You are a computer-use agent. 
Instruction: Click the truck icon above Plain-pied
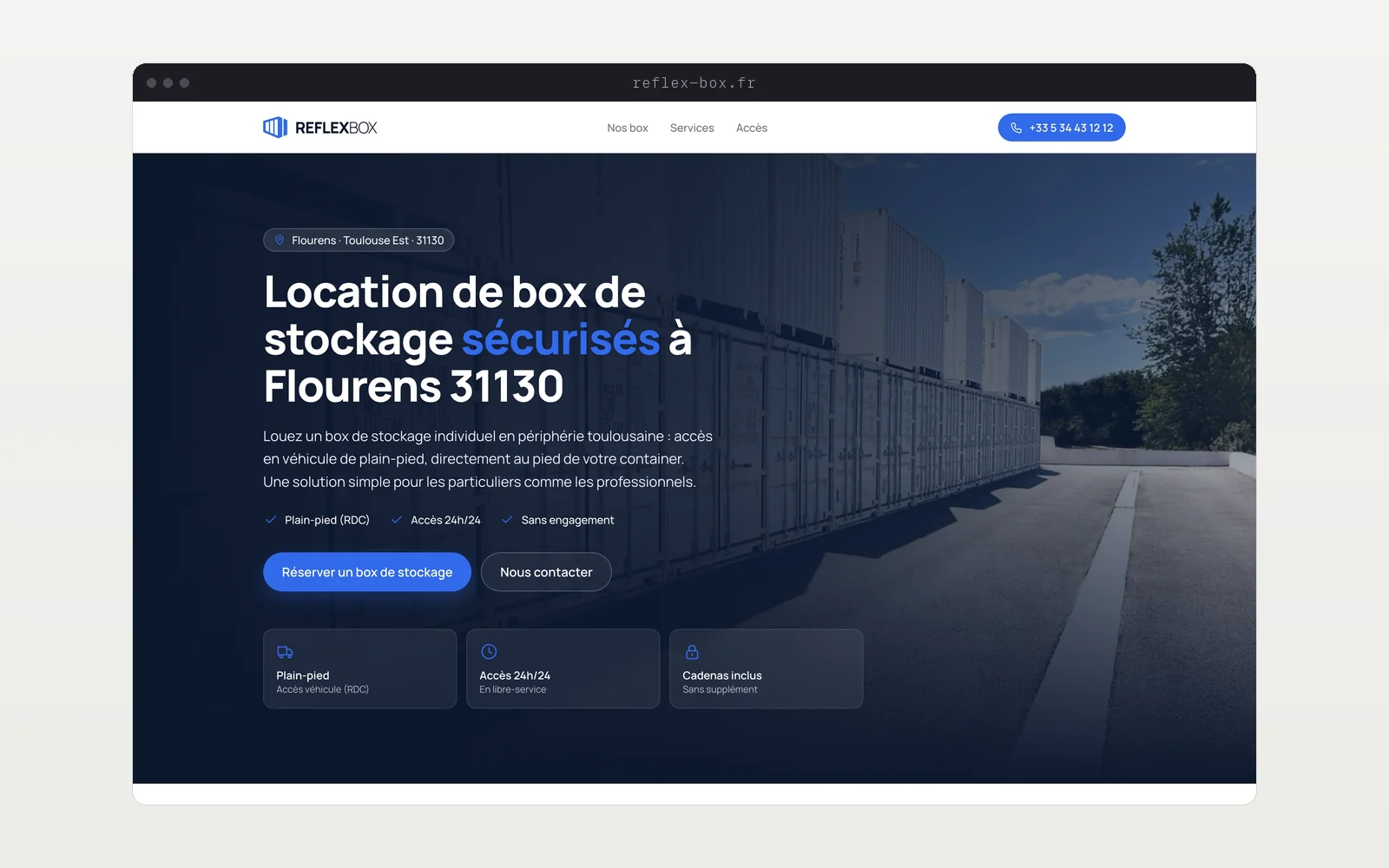[285, 652]
